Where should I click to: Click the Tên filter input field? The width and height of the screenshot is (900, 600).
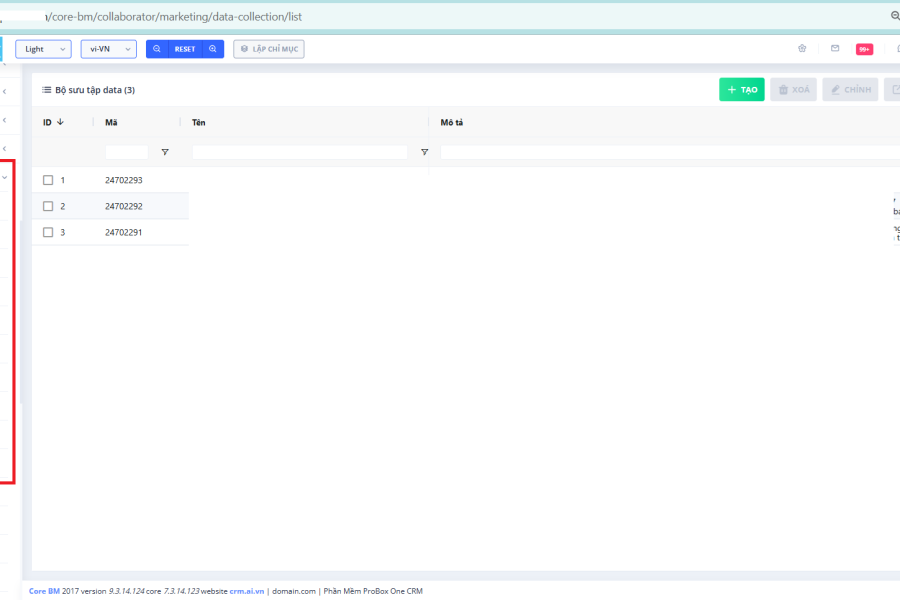300,152
